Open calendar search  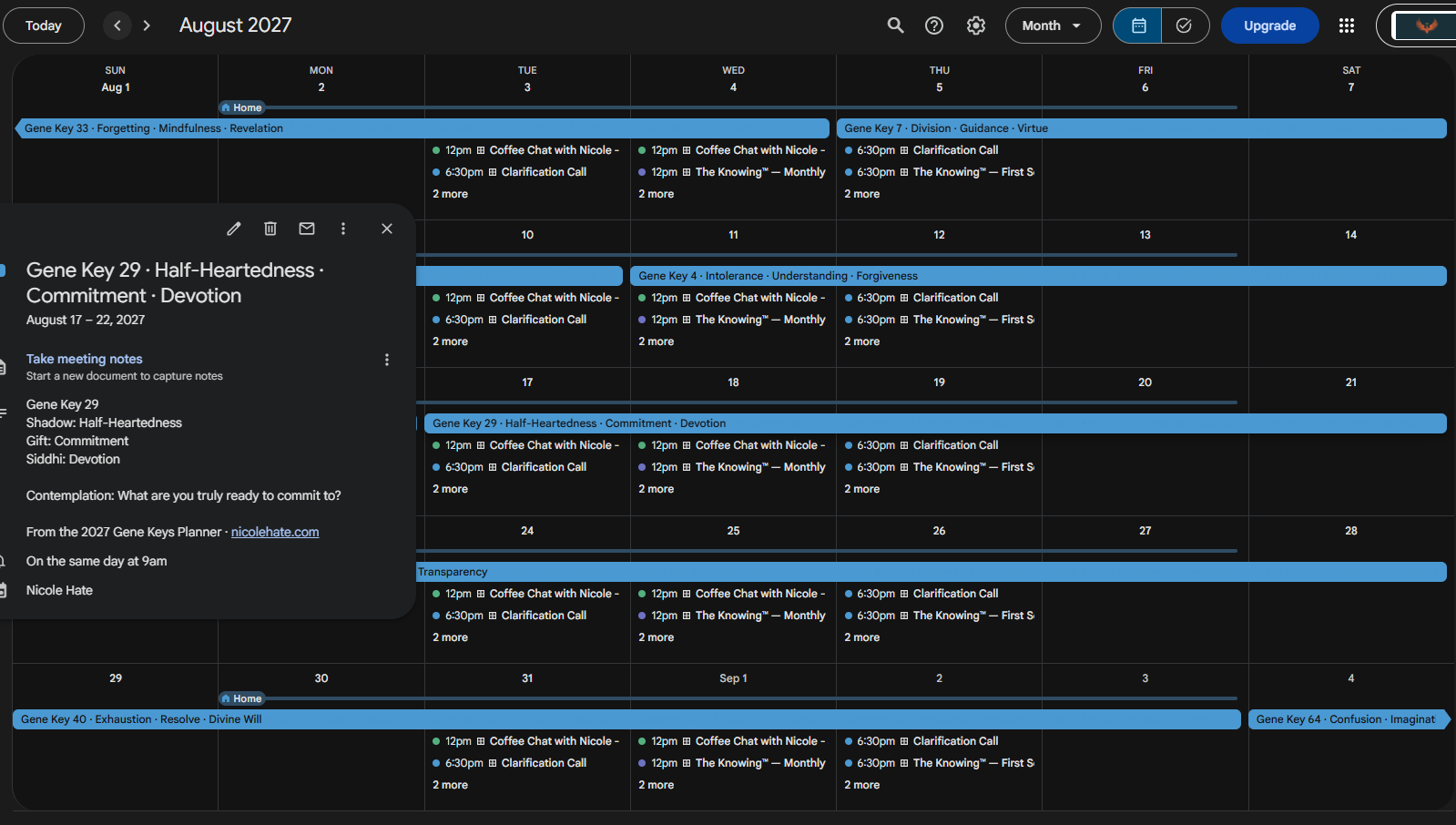(x=896, y=25)
